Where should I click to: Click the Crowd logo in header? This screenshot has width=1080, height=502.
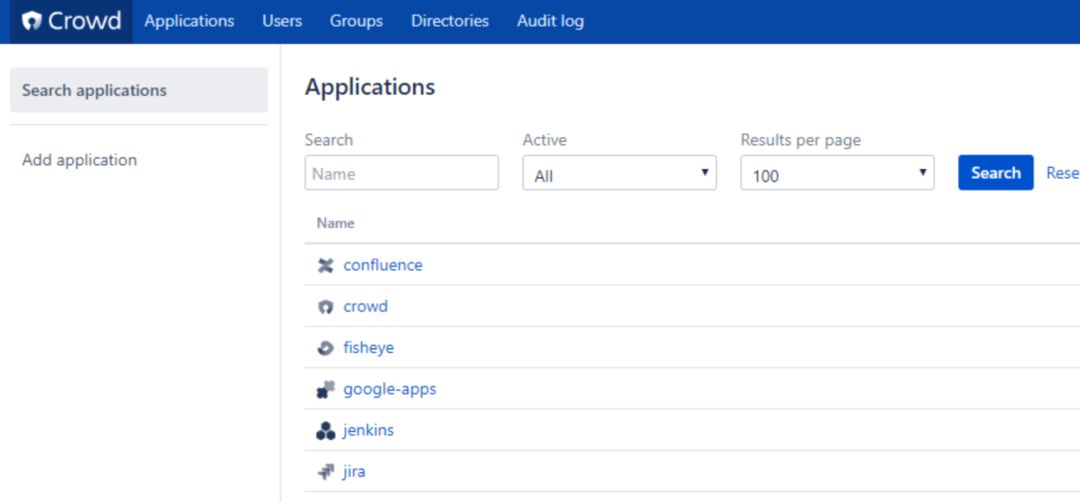(x=71, y=21)
